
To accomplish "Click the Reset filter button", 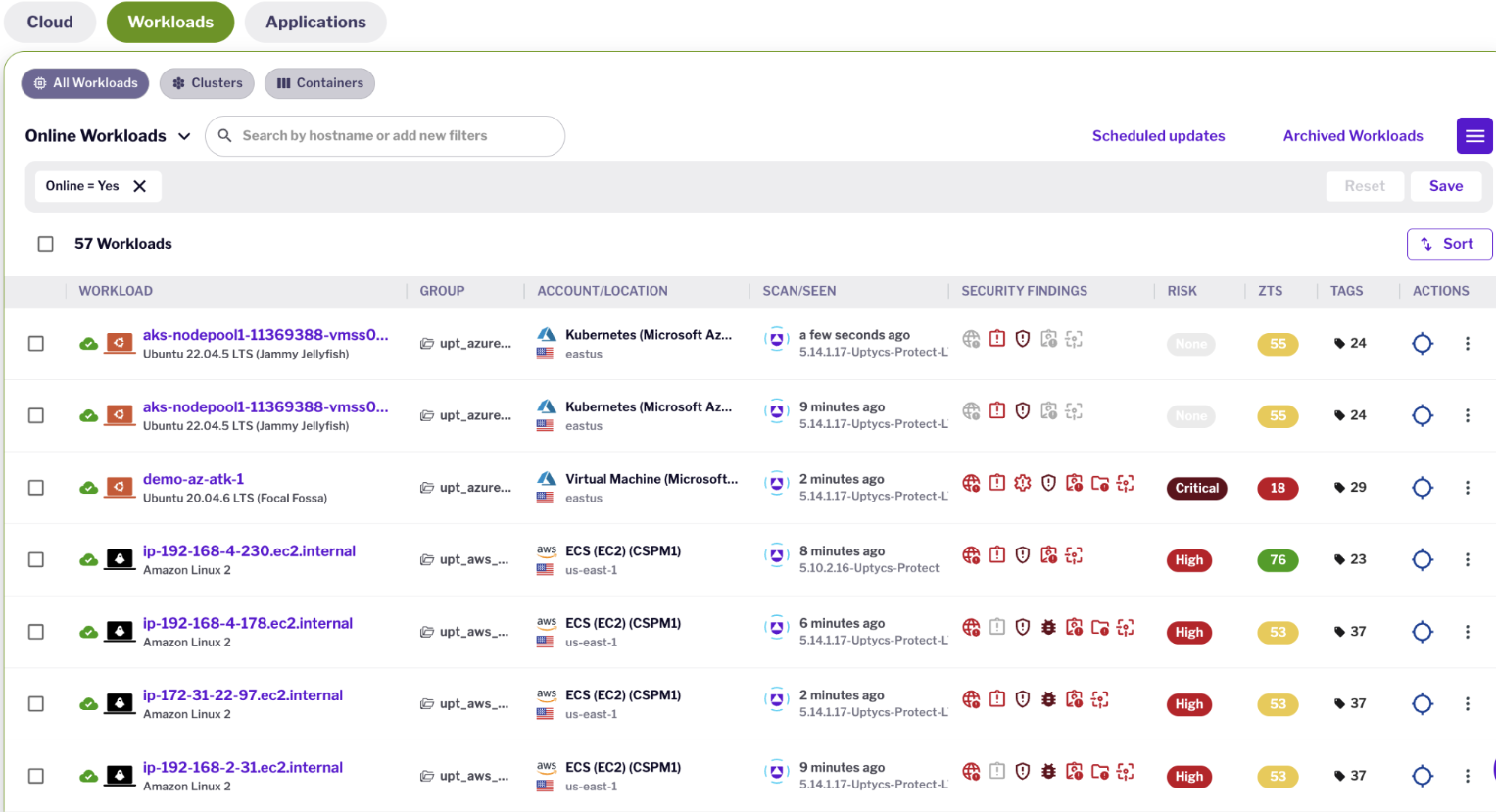I will click(x=1365, y=186).
